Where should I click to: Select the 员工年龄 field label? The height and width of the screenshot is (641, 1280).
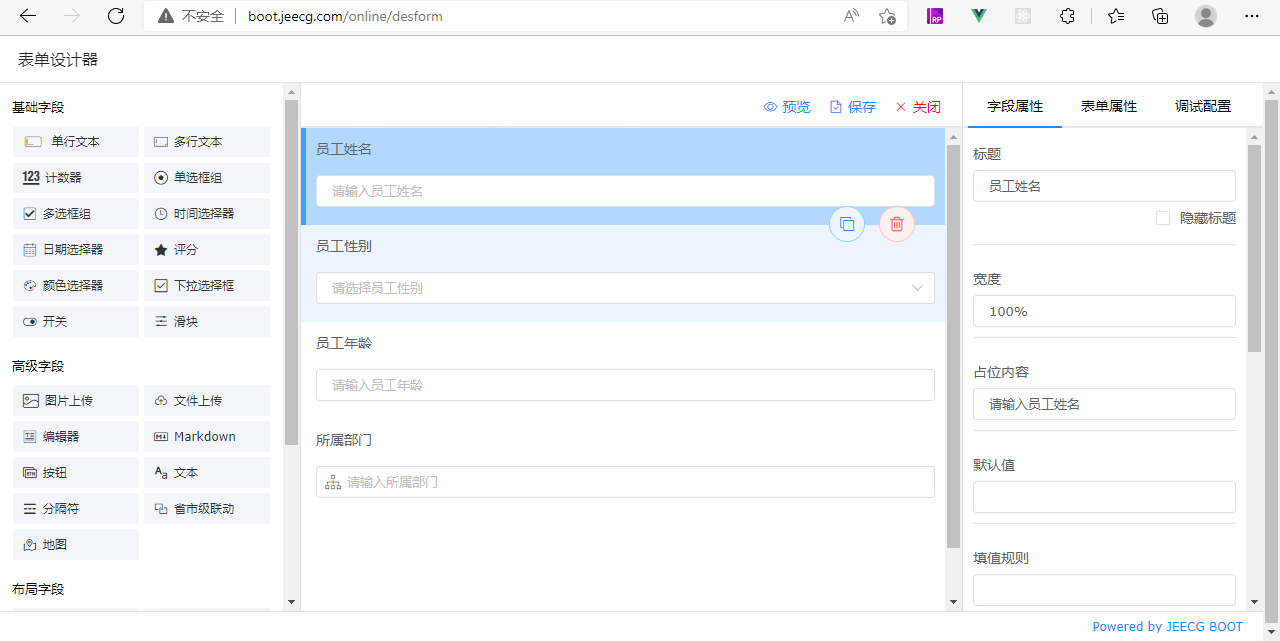point(344,343)
